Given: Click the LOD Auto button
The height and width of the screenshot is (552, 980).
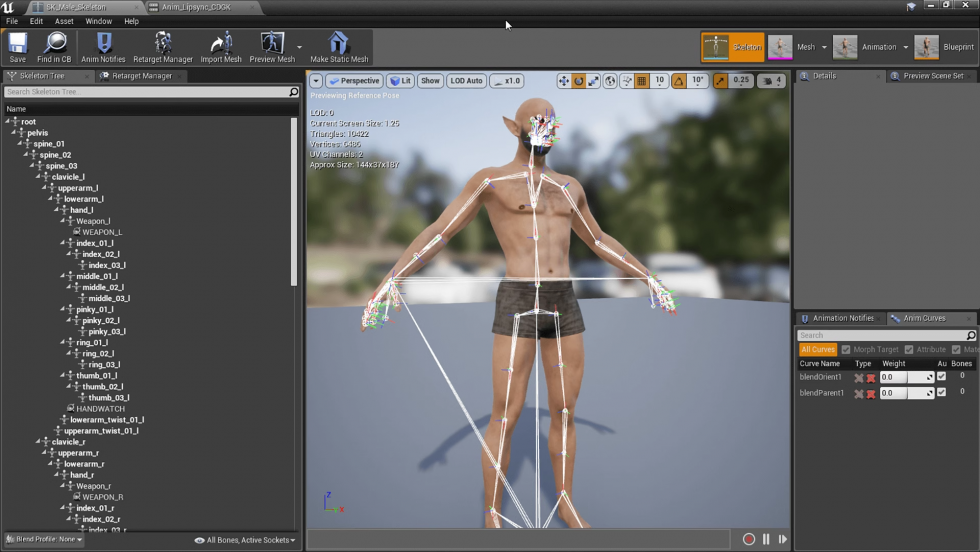Looking at the screenshot, I should [466, 81].
